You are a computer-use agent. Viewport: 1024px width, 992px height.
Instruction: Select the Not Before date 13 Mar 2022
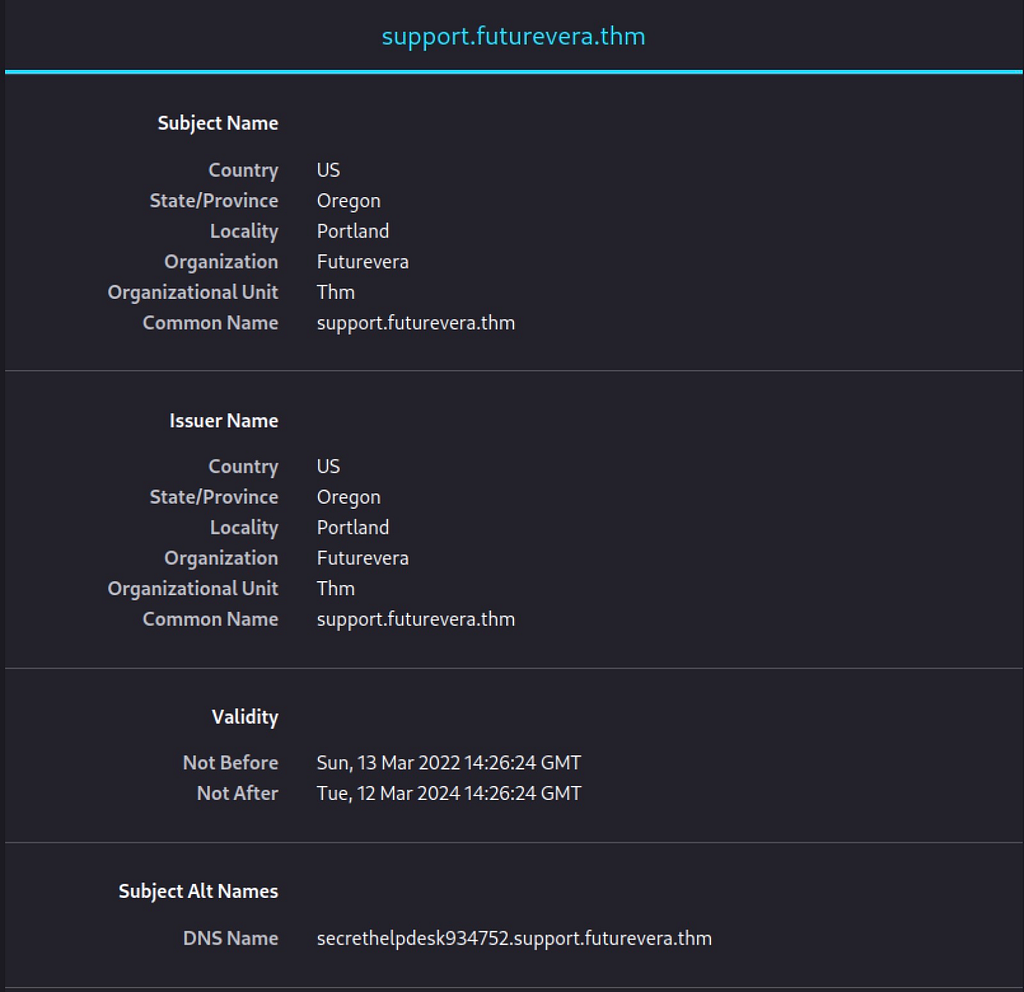[449, 763]
